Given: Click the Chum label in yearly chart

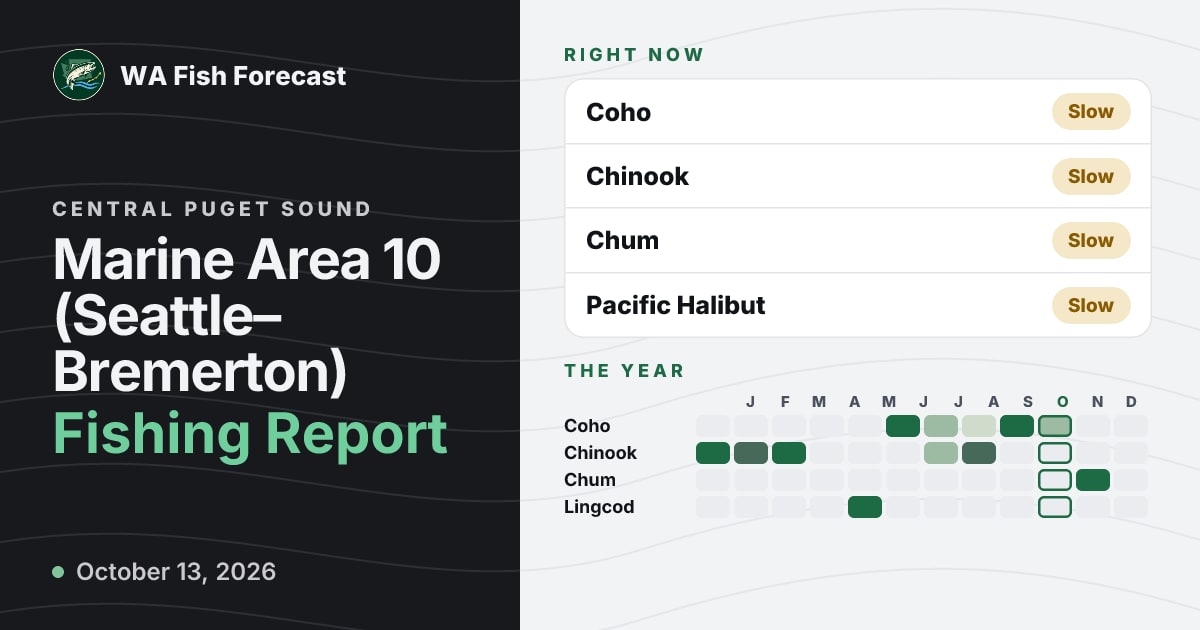Looking at the screenshot, I should [590, 480].
